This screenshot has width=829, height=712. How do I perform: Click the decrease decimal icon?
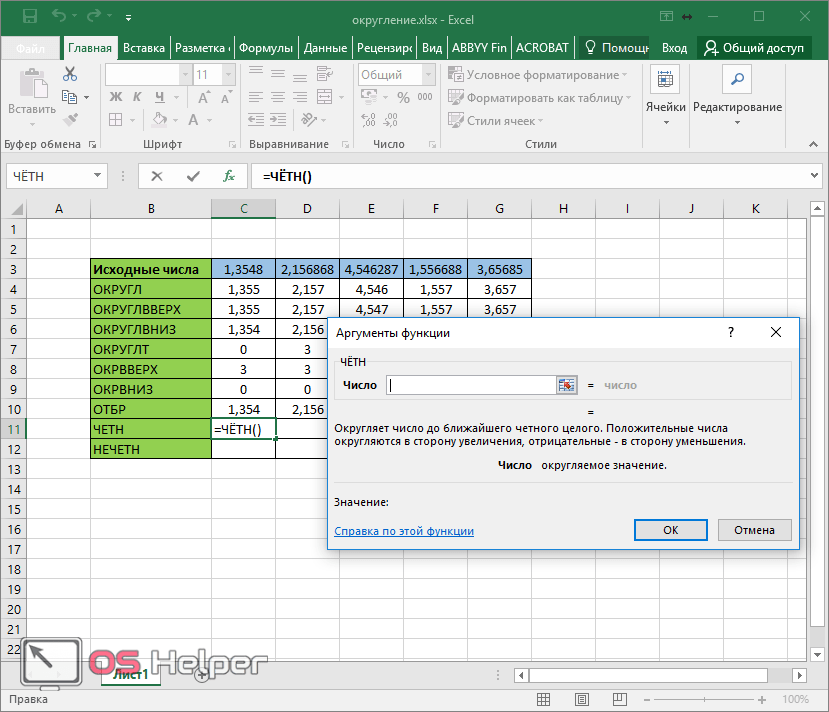pyautogui.click(x=390, y=120)
